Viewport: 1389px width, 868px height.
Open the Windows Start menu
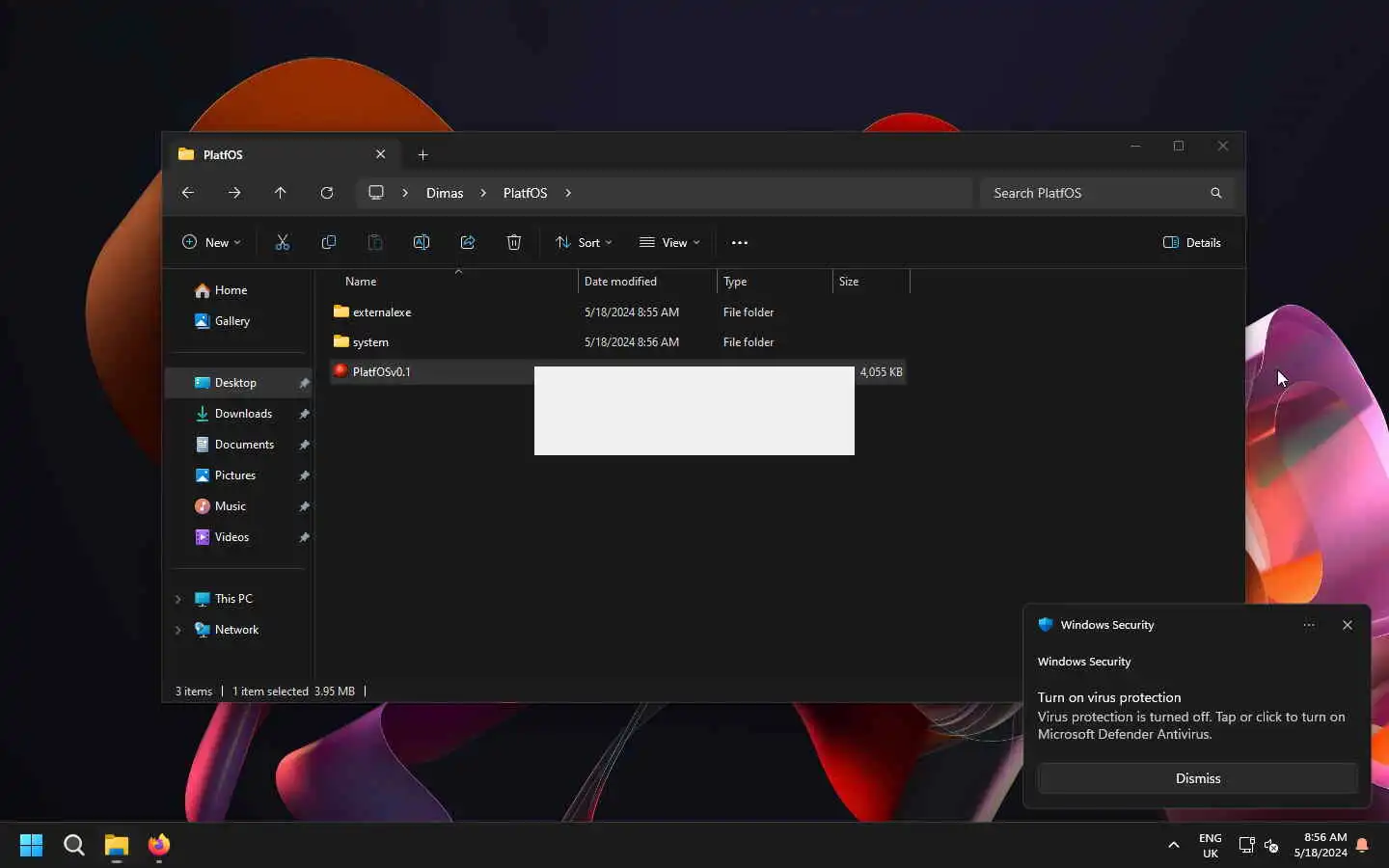coord(31,846)
